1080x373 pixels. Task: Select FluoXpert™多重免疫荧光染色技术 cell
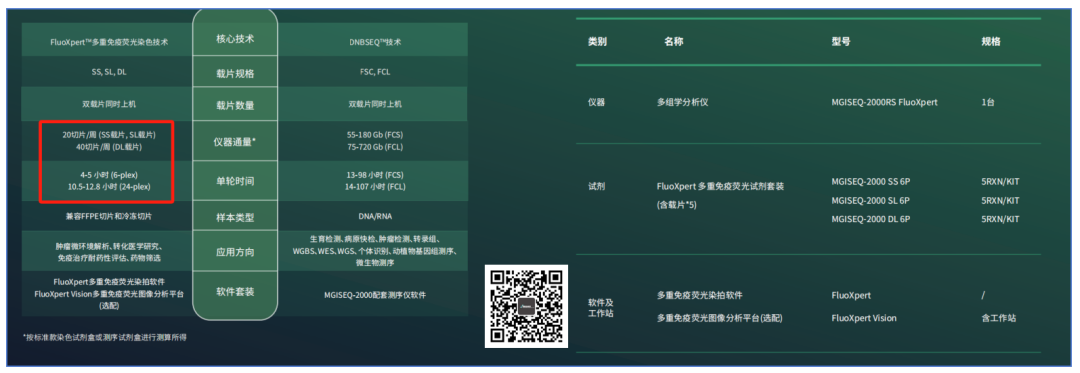pos(109,42)
